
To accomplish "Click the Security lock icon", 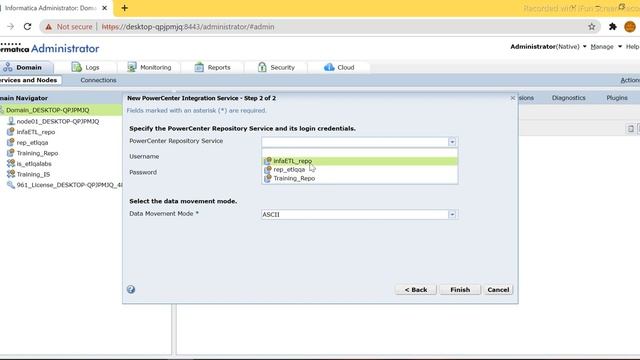I will (x=262, y=67).
